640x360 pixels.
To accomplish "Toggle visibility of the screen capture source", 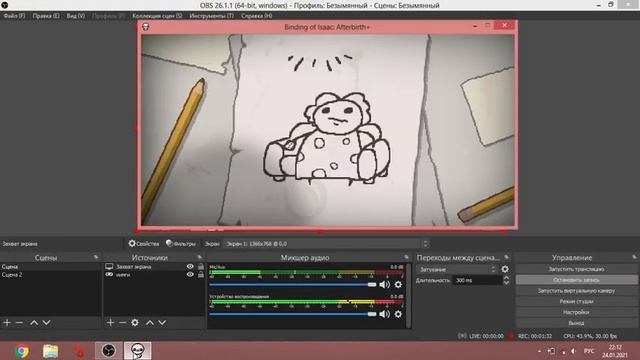I will tap(190, 267).
